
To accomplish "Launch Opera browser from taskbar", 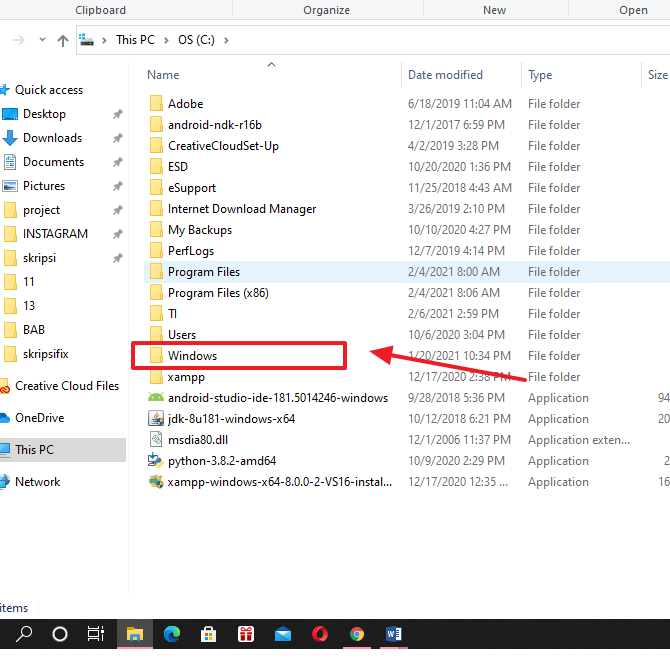I will pyautogui.click(x=320, y=634).
